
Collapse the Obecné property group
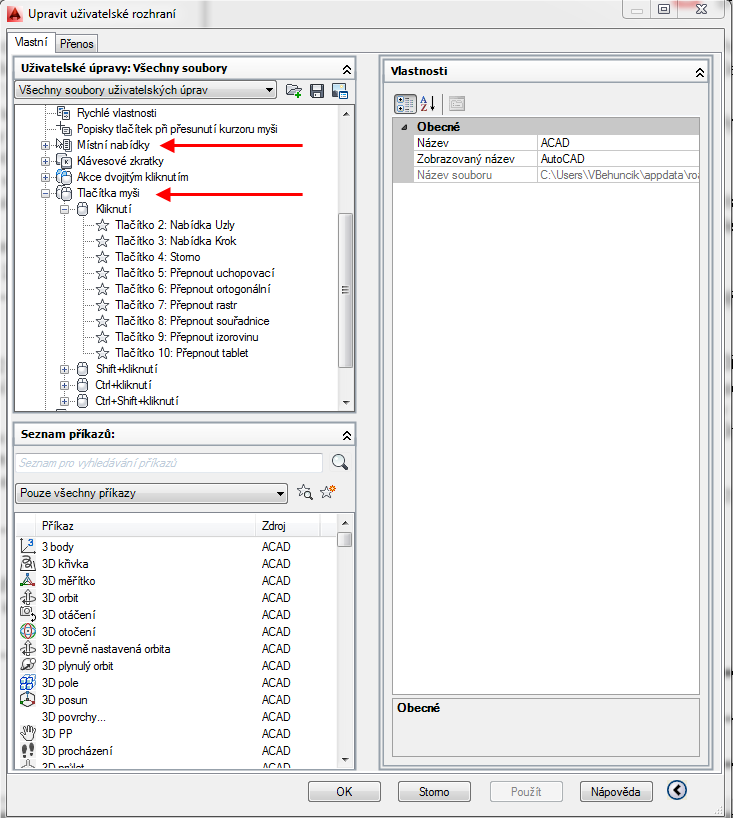coord(404,127)
